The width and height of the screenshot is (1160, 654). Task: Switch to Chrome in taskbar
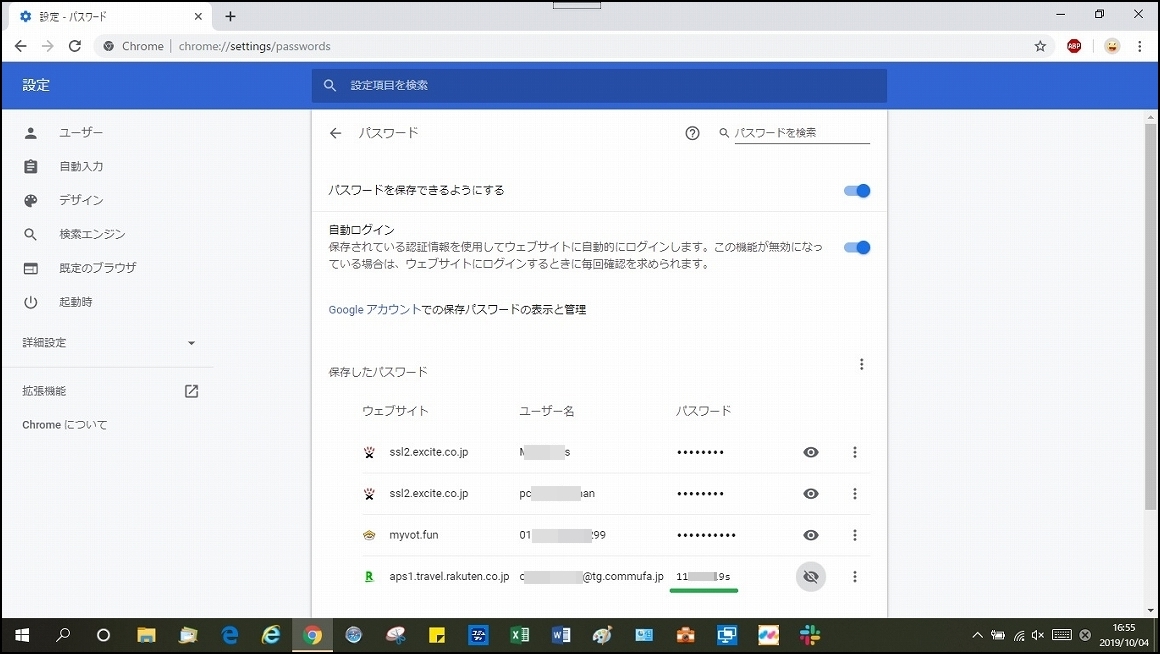click(312, 636)
